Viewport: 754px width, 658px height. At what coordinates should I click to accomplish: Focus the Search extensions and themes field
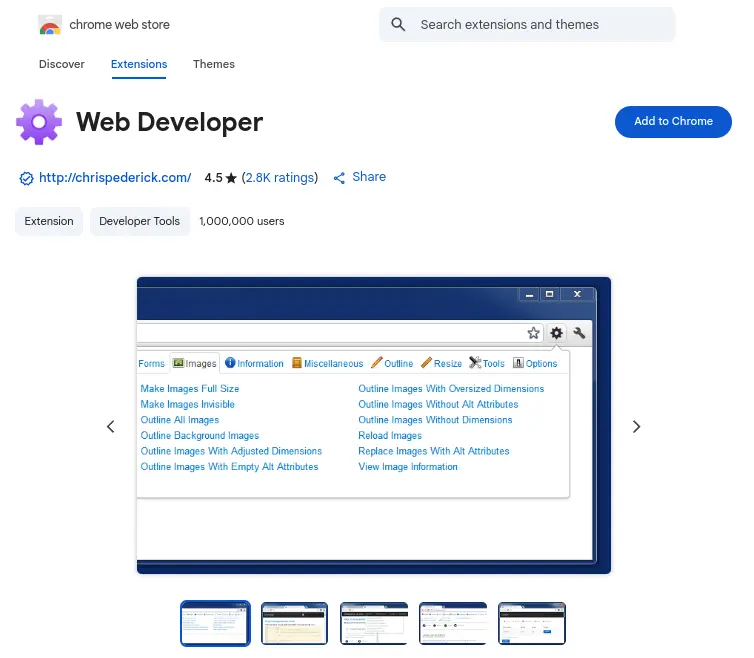(x=527, y=25)
